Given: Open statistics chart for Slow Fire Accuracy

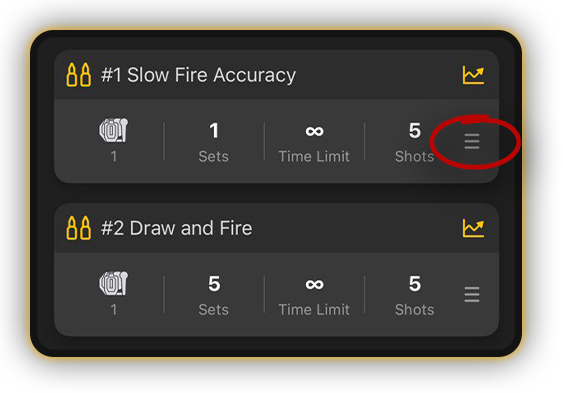Looking at the screenshot, I should click(x=473, y=75).
